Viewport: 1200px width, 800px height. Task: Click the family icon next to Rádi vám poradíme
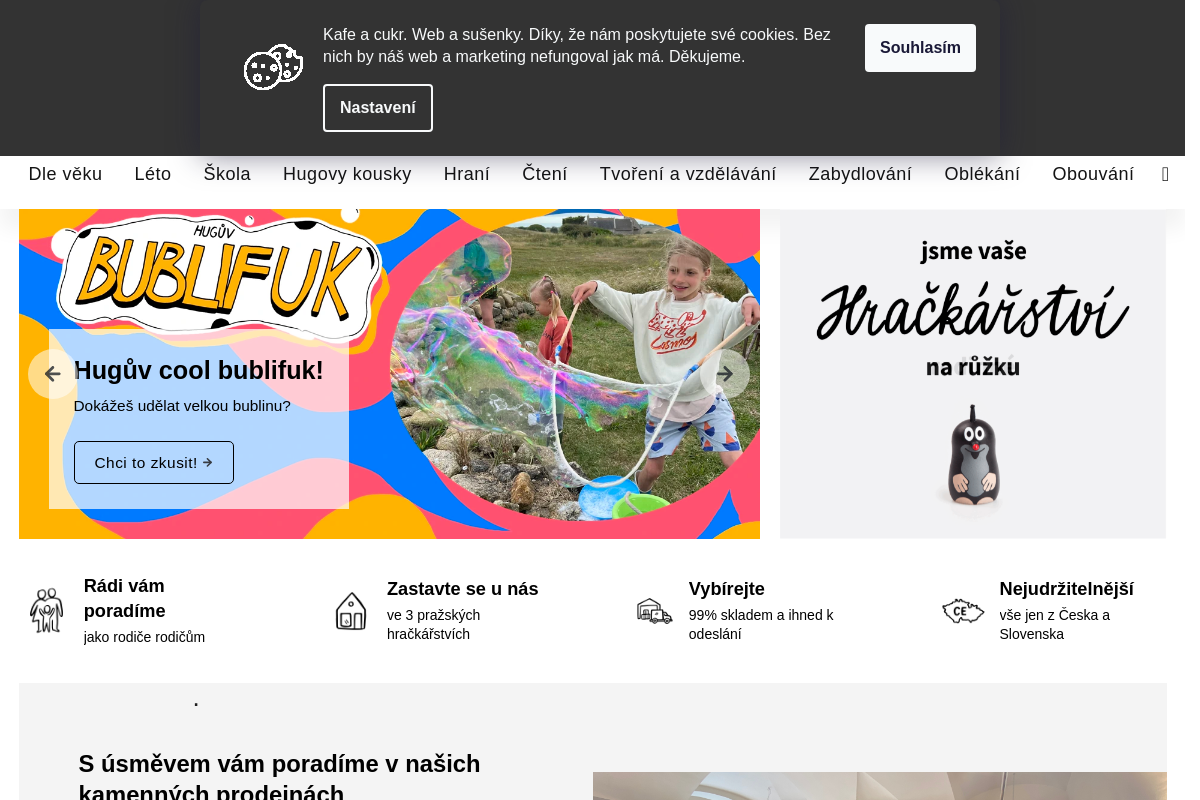point(46,610)
